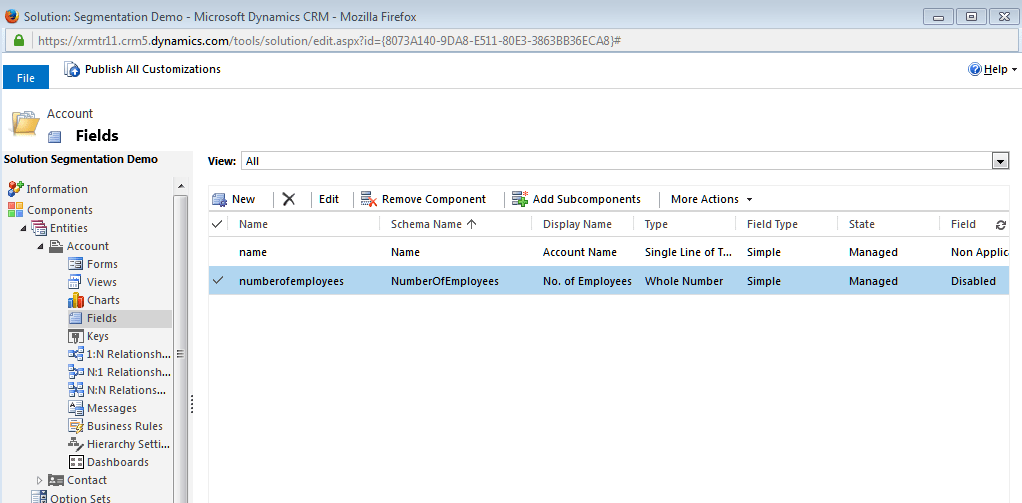Click the 'No. of Employees' cell

click(587, 281)
